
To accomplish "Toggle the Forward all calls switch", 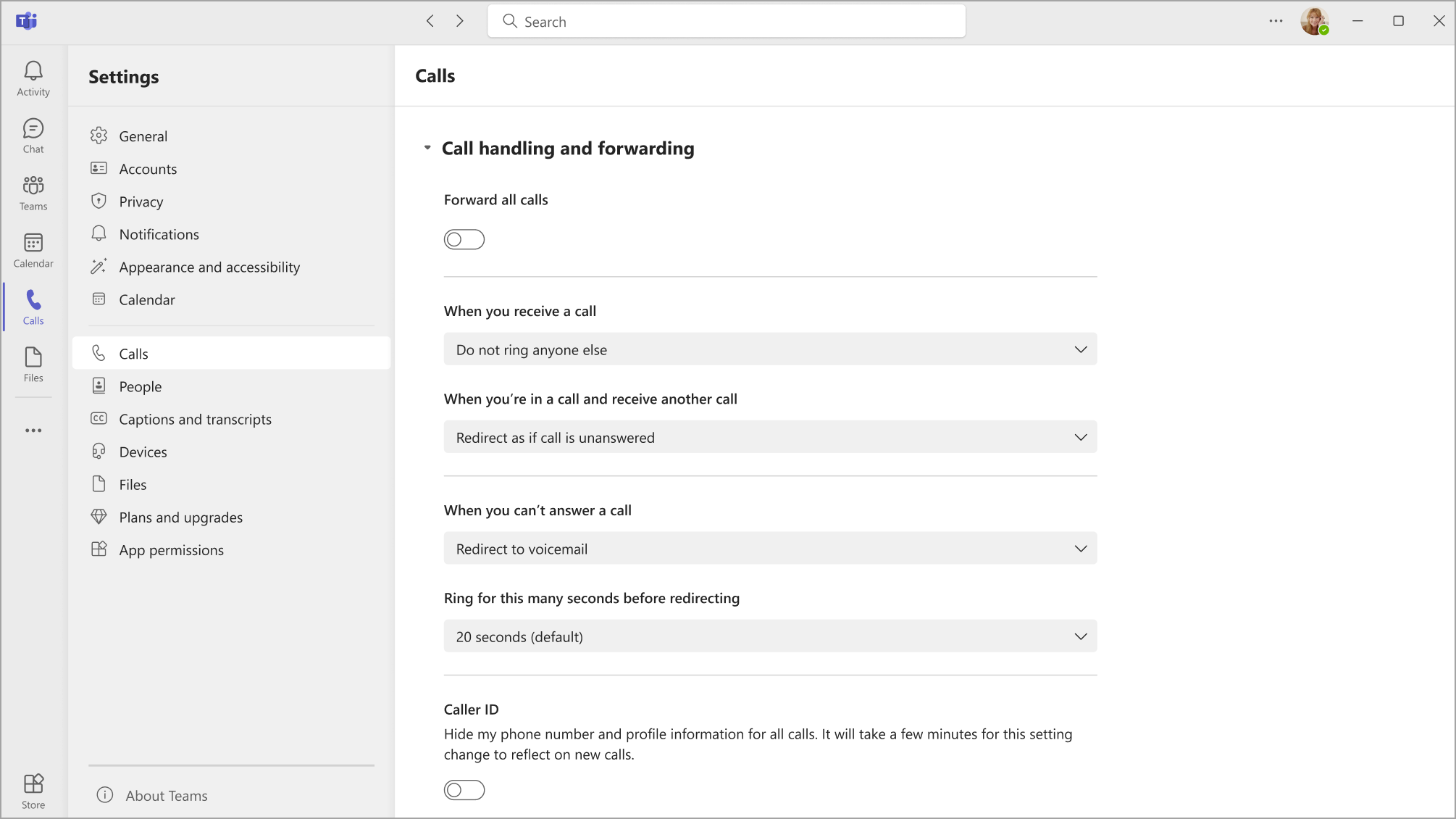I will (463, 239).
